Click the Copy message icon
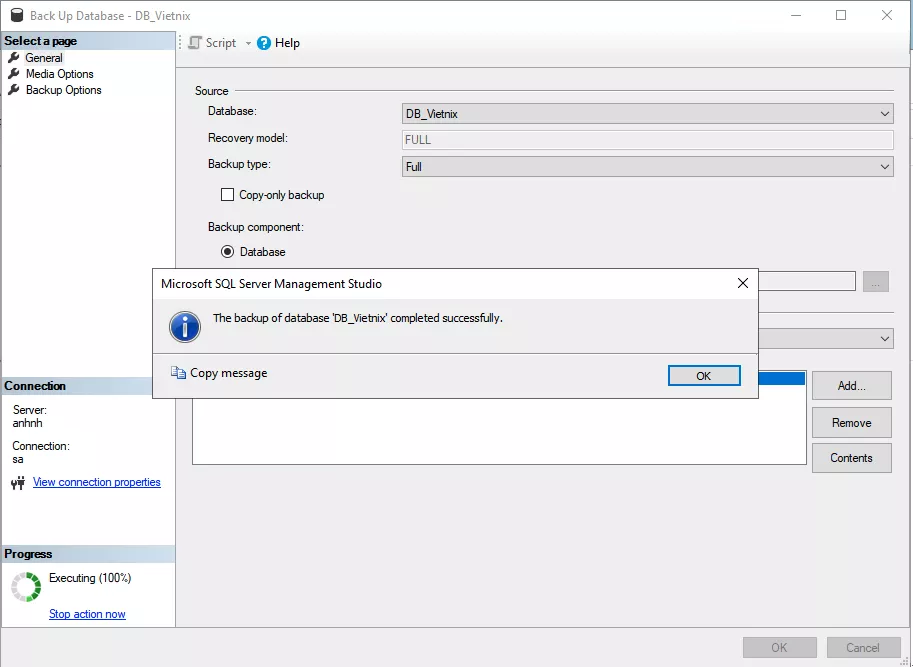The image size is (913, 667). tap(179, 373)
